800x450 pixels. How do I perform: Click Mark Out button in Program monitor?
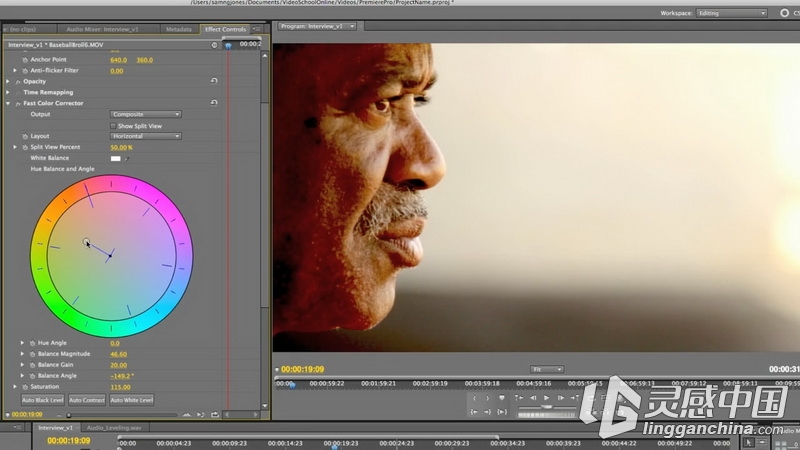click(x=487, y=398)
